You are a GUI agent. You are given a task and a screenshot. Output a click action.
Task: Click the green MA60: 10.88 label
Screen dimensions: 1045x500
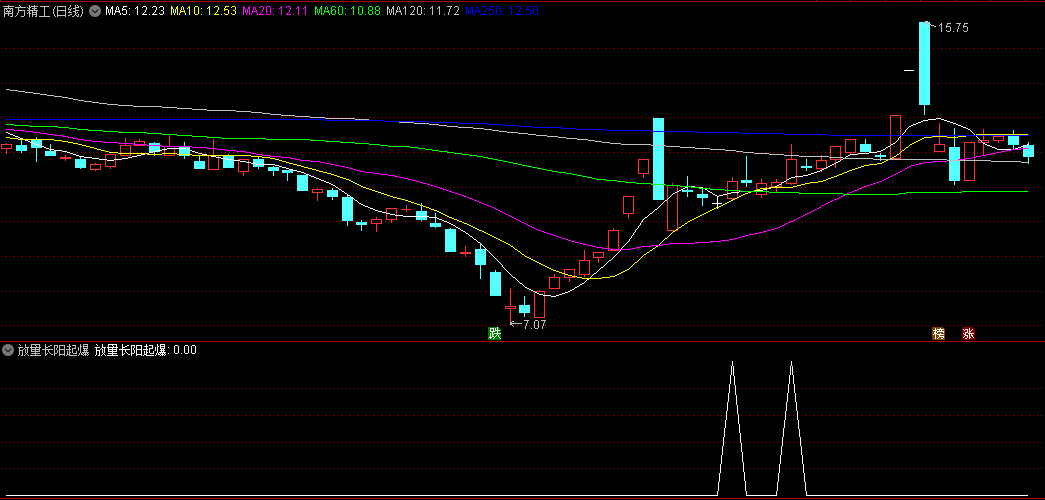347,11
